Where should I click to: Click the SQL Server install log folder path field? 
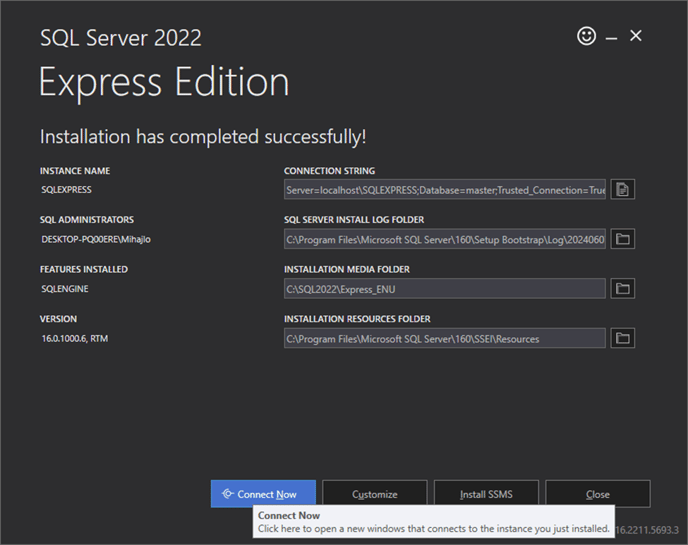point(445,239)
